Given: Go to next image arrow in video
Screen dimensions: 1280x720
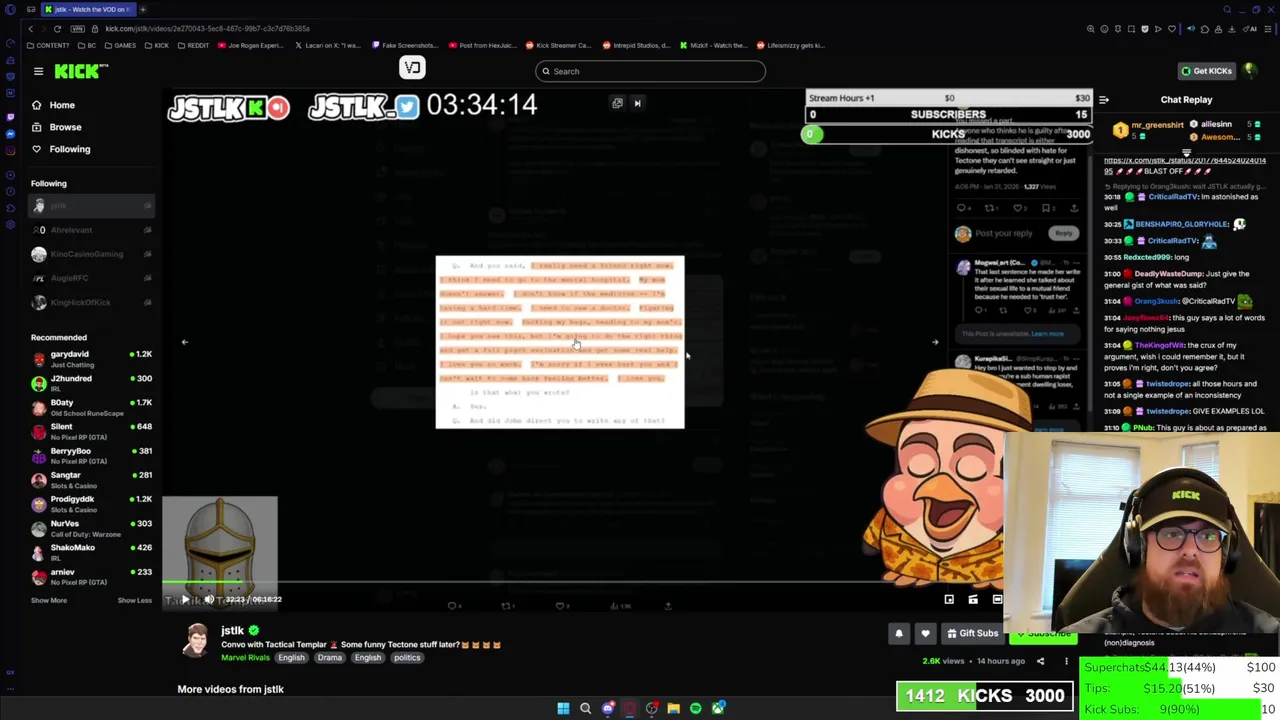Looking at the screenshot, I should [x=935, y=342].
